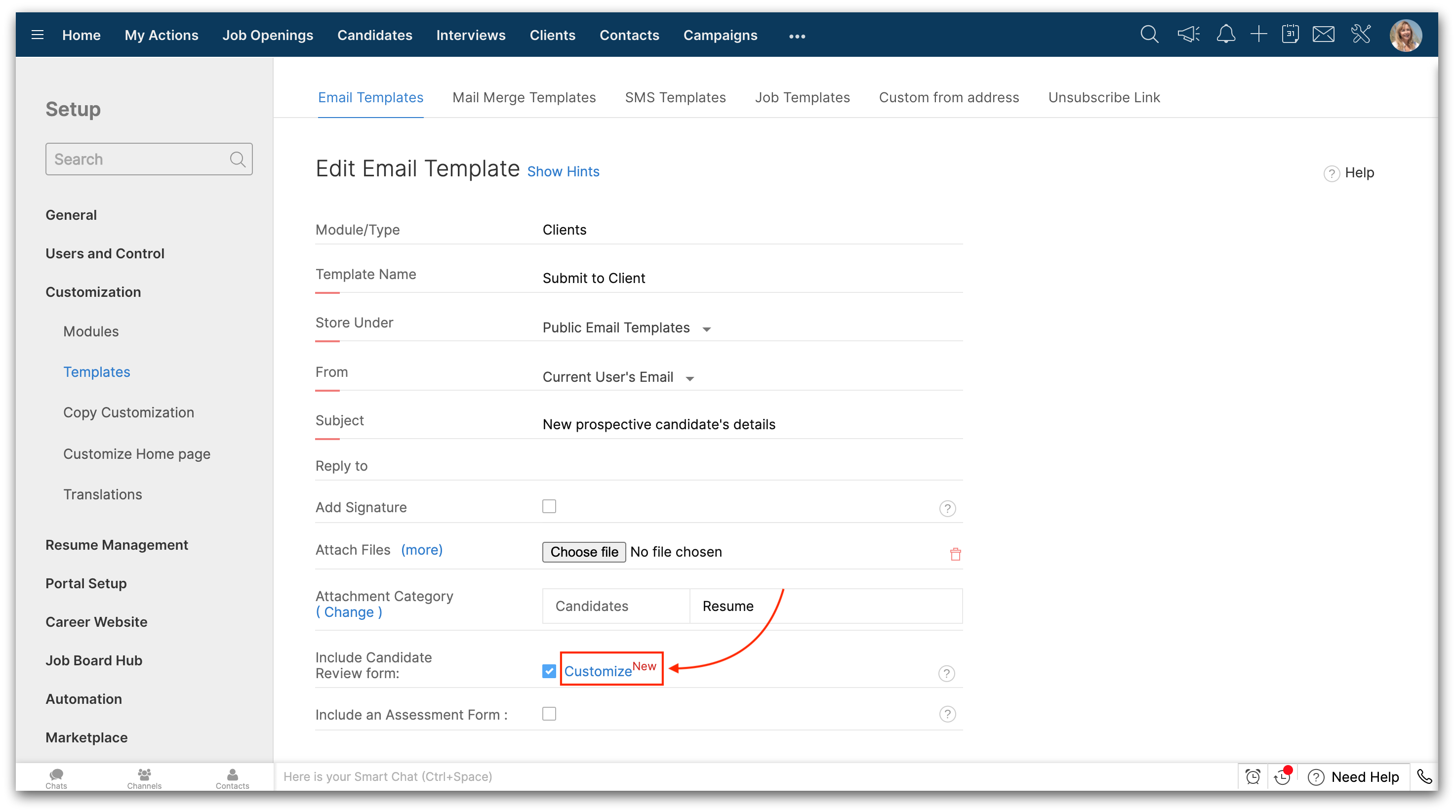Switch to SMS Templates tab
Image resolution: width=1456 pixels, height=812 pixels.
[x=675, y=98]
